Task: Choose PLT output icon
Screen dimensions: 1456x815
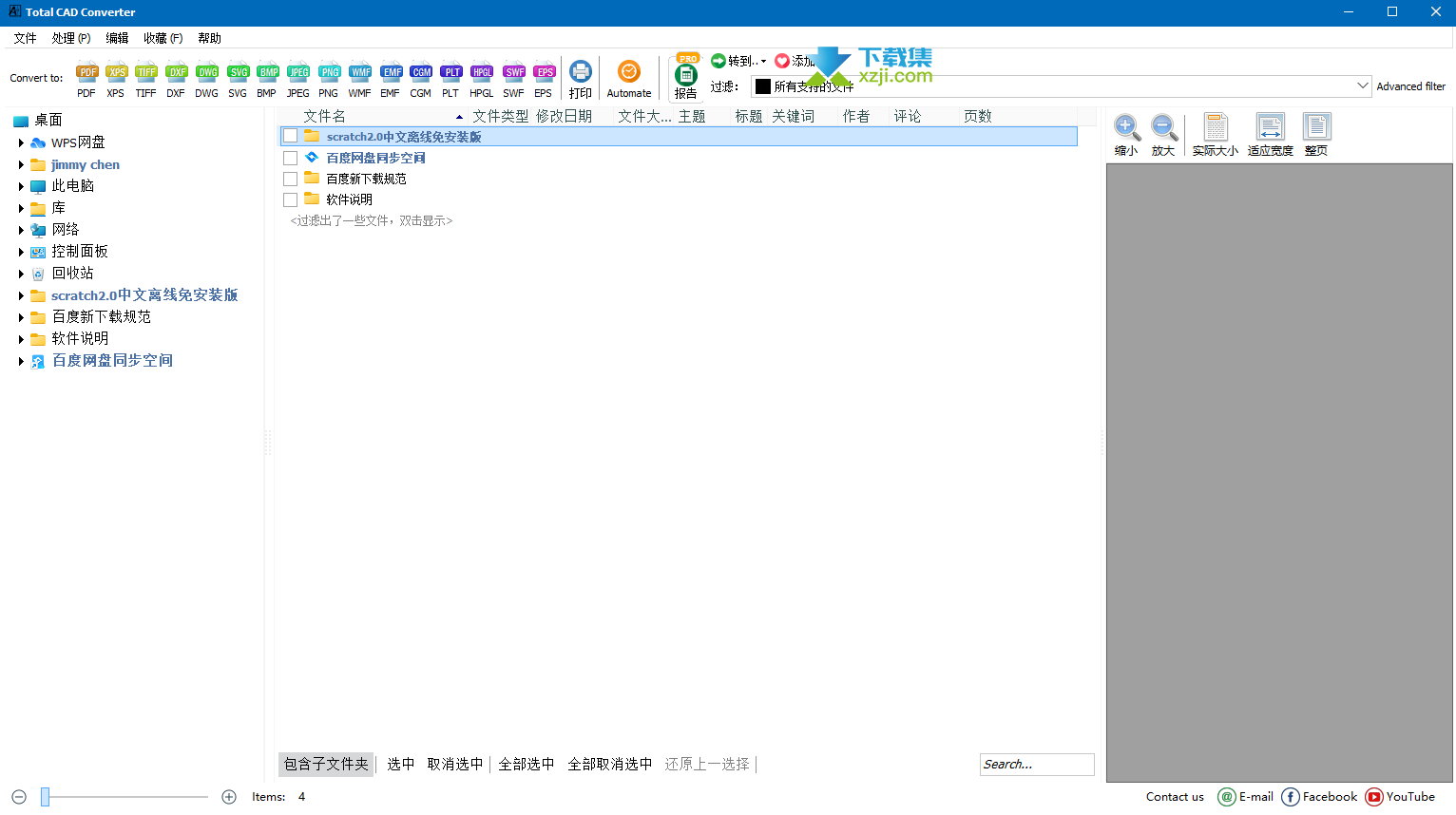Action: tap(450, 80)
